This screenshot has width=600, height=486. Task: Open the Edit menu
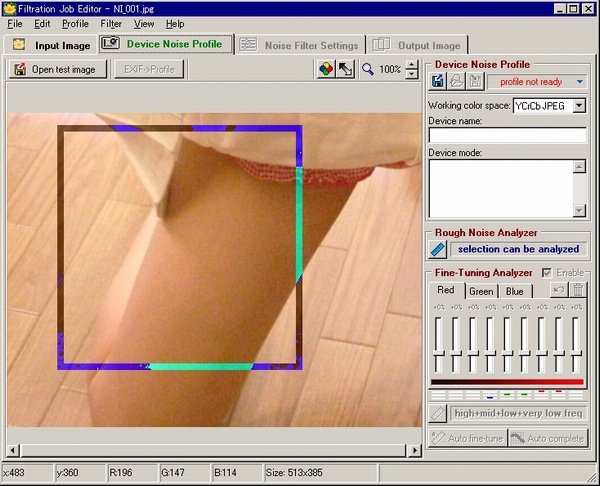42,24
